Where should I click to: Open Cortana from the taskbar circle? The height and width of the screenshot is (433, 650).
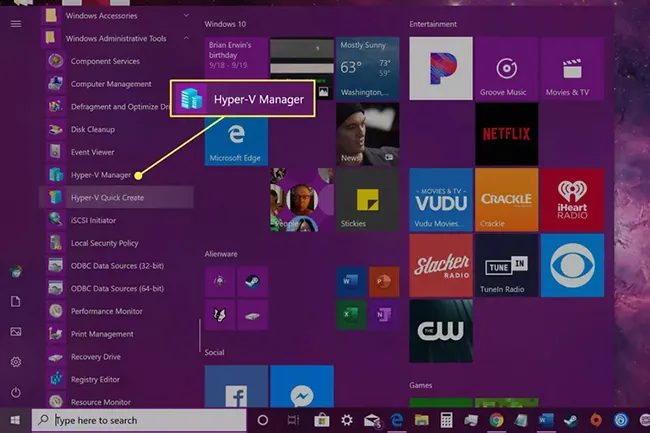(x=262, y=420)
